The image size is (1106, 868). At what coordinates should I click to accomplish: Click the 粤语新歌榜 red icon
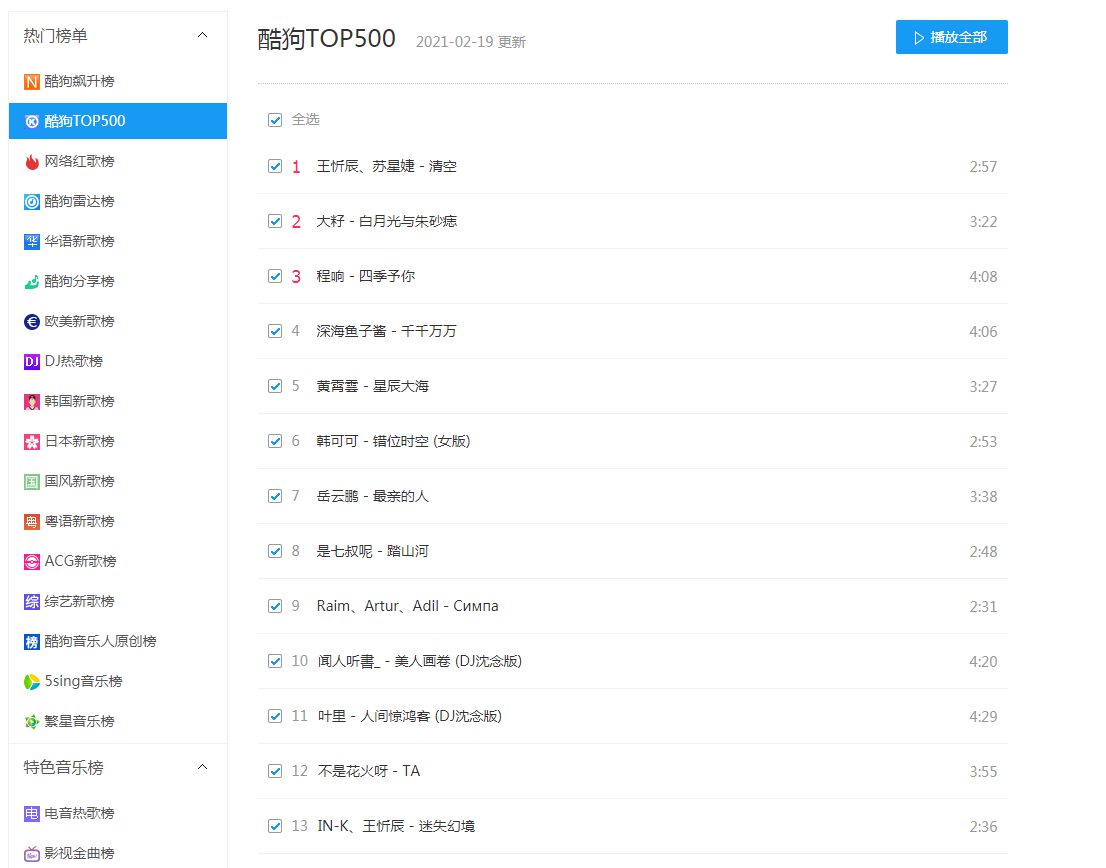pyautogui.click(x=32, y=522)
